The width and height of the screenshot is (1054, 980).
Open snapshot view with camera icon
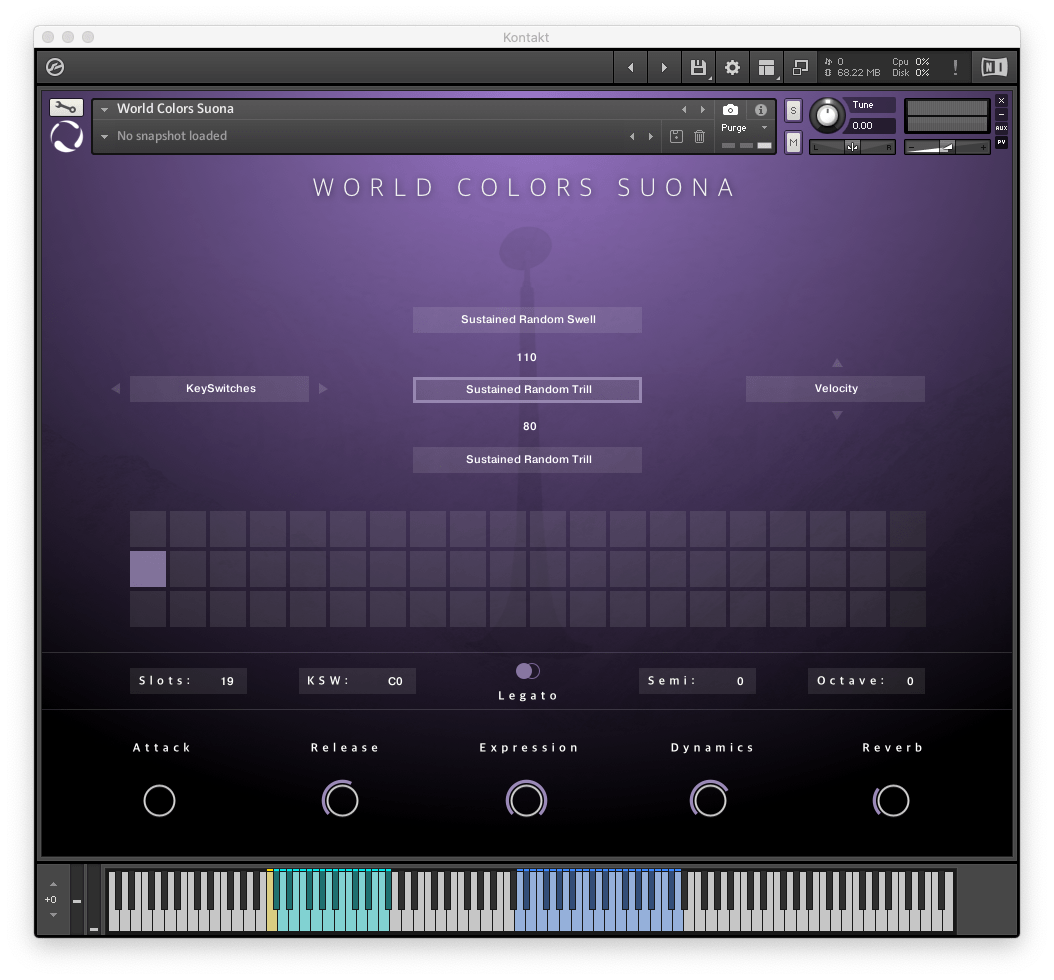click(x=730, y=110)
